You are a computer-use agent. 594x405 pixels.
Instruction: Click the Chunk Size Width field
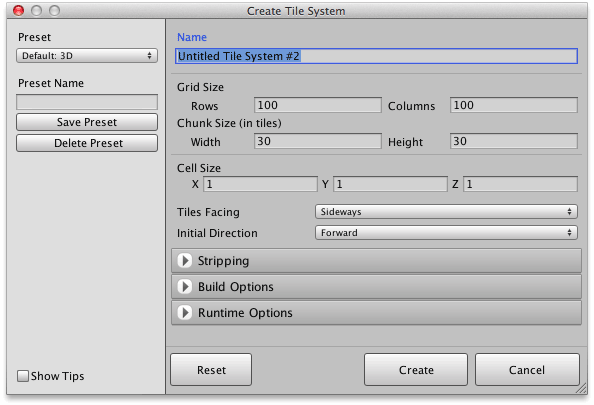(x=318, y=141)
